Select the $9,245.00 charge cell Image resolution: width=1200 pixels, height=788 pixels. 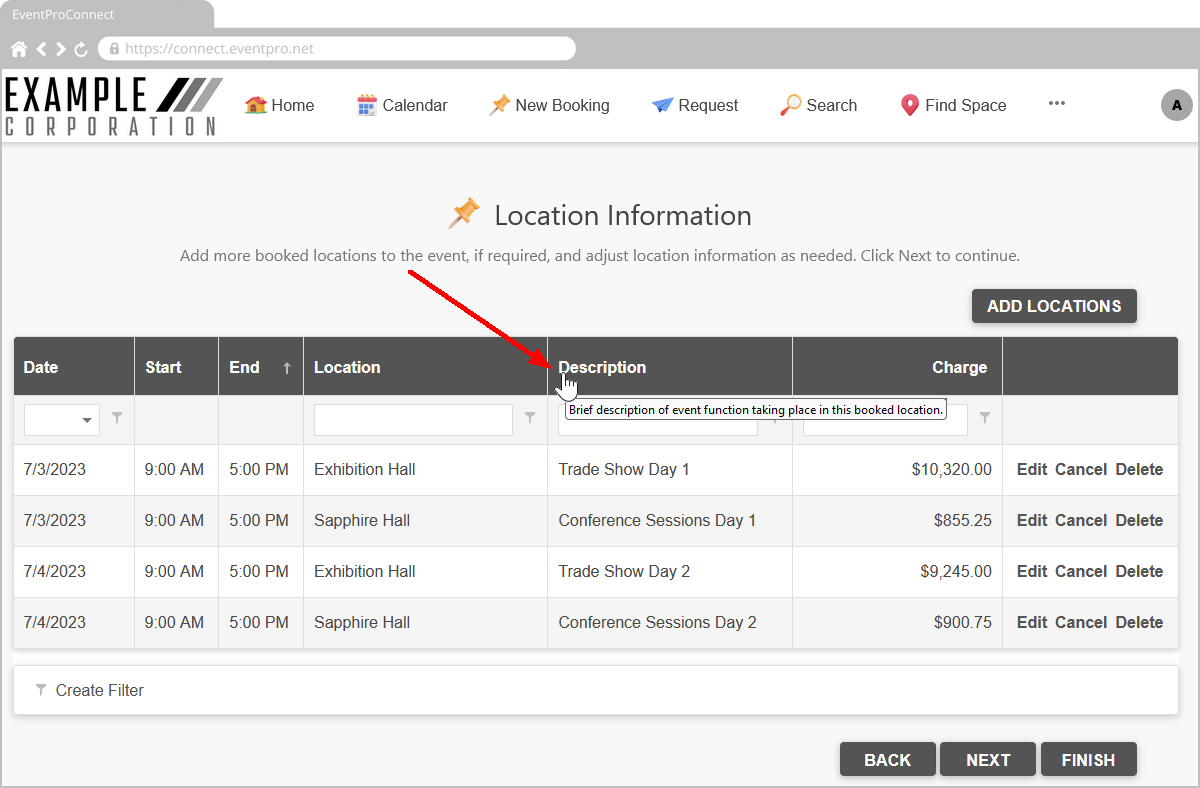pyautogui.click(x=897, y=571)
